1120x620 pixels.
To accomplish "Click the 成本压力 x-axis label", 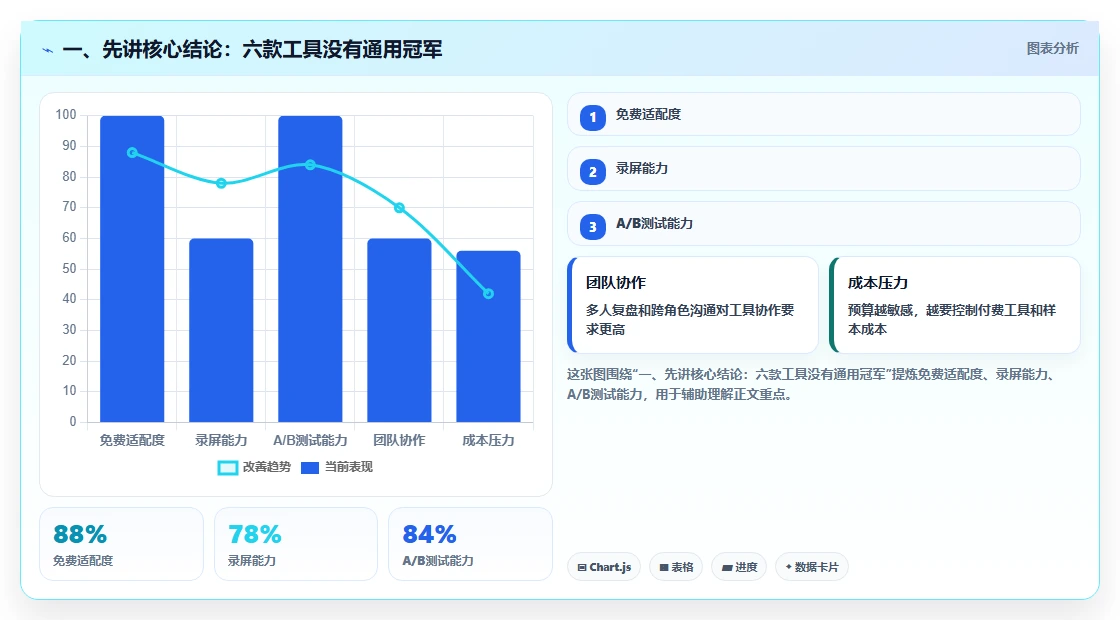I will (489, 441).
